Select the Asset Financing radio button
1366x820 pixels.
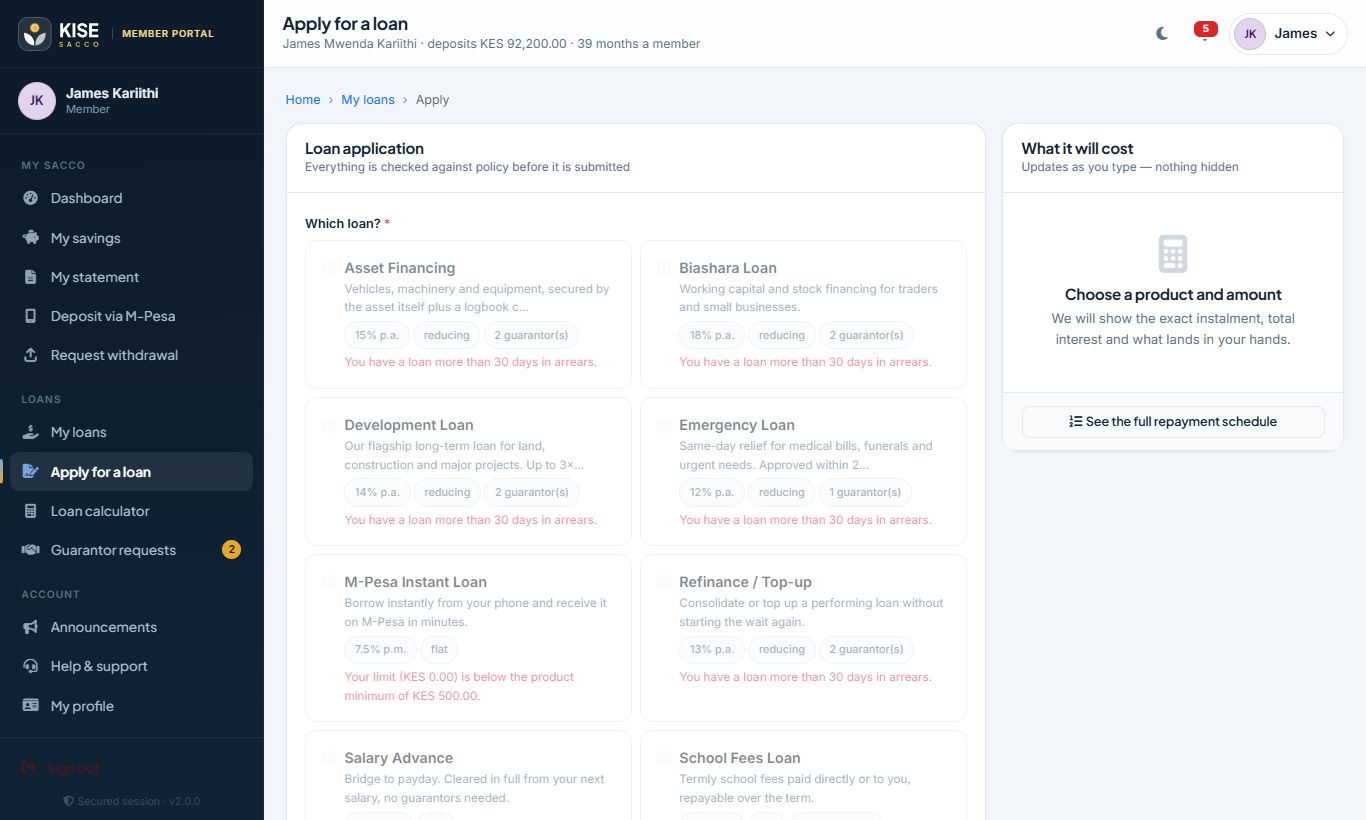(x=329, y=268)
